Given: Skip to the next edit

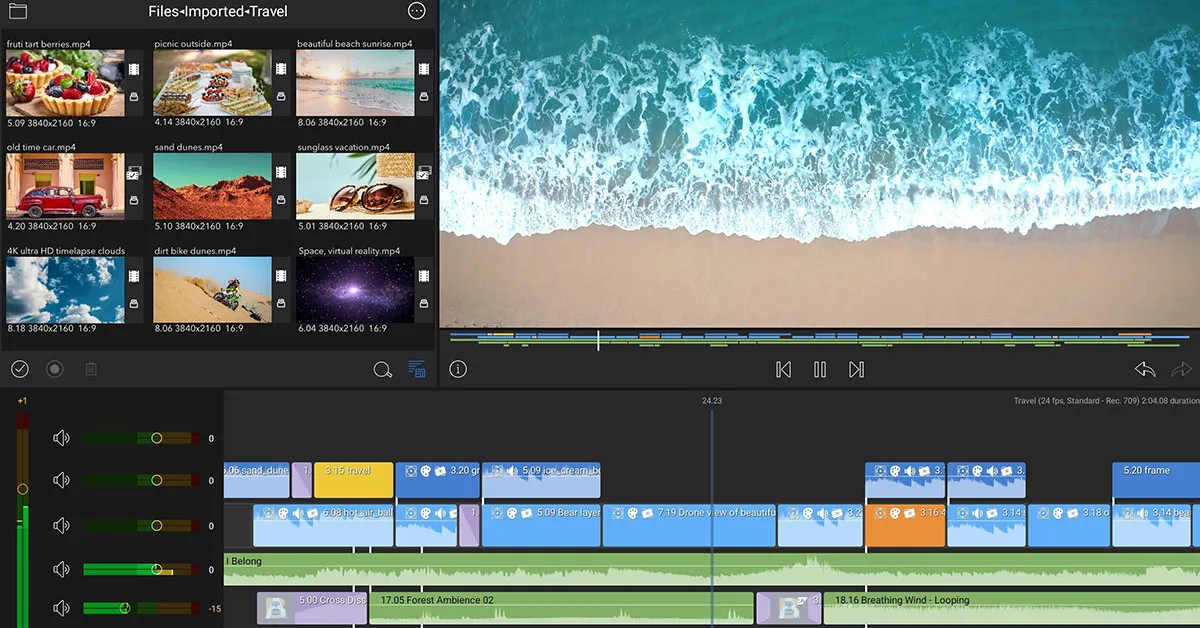Looking at the screenshot, I should [x=856, y=370].
